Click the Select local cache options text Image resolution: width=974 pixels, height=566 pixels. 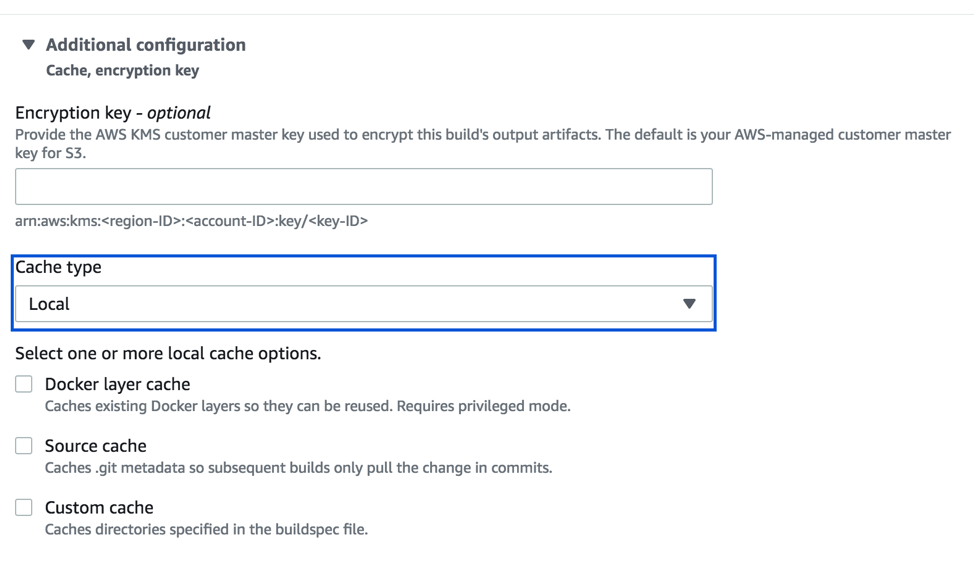[x=168, y=354]
